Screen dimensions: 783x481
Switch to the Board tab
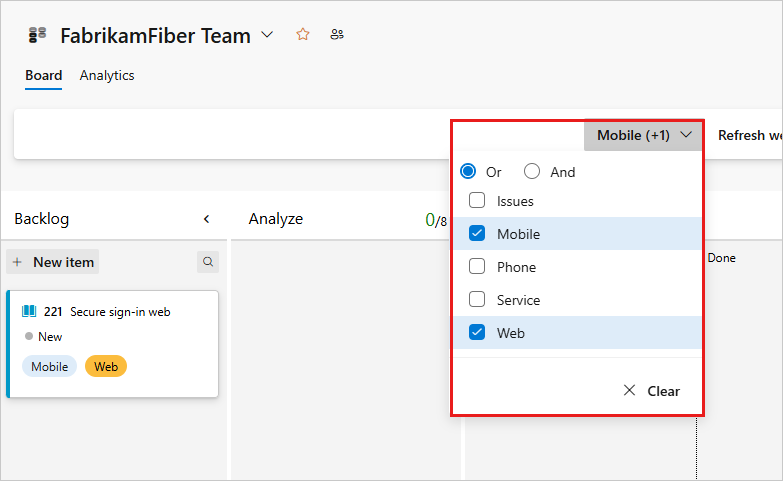tap(43, 75)
